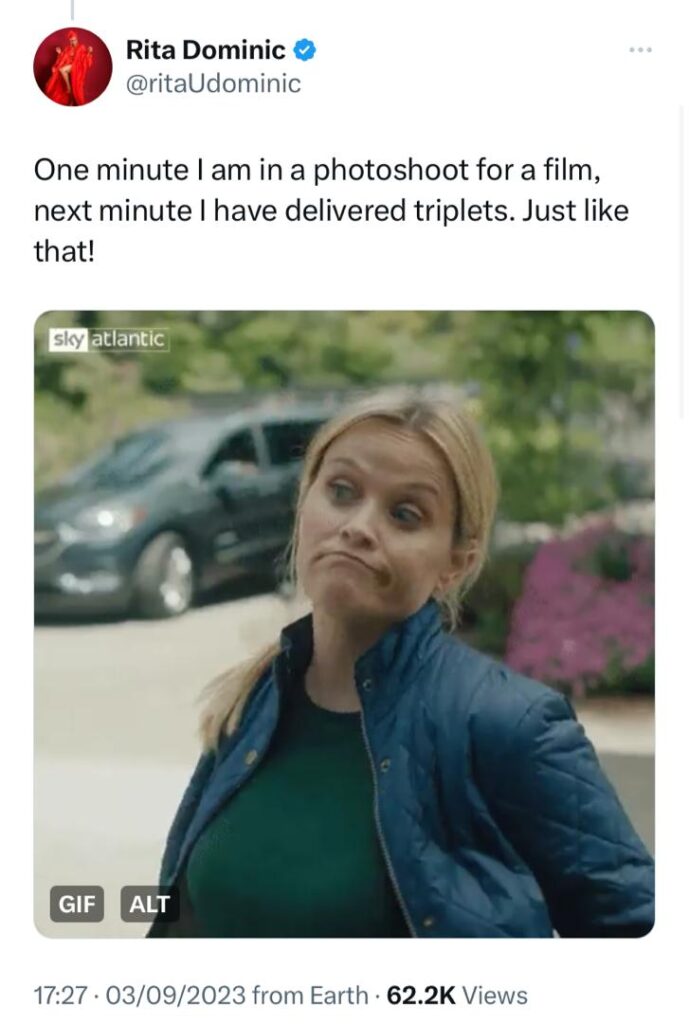This screenshot has height=1024, width=689.
Task: Open the three-dot more options menu
Action: click(641, 50)
